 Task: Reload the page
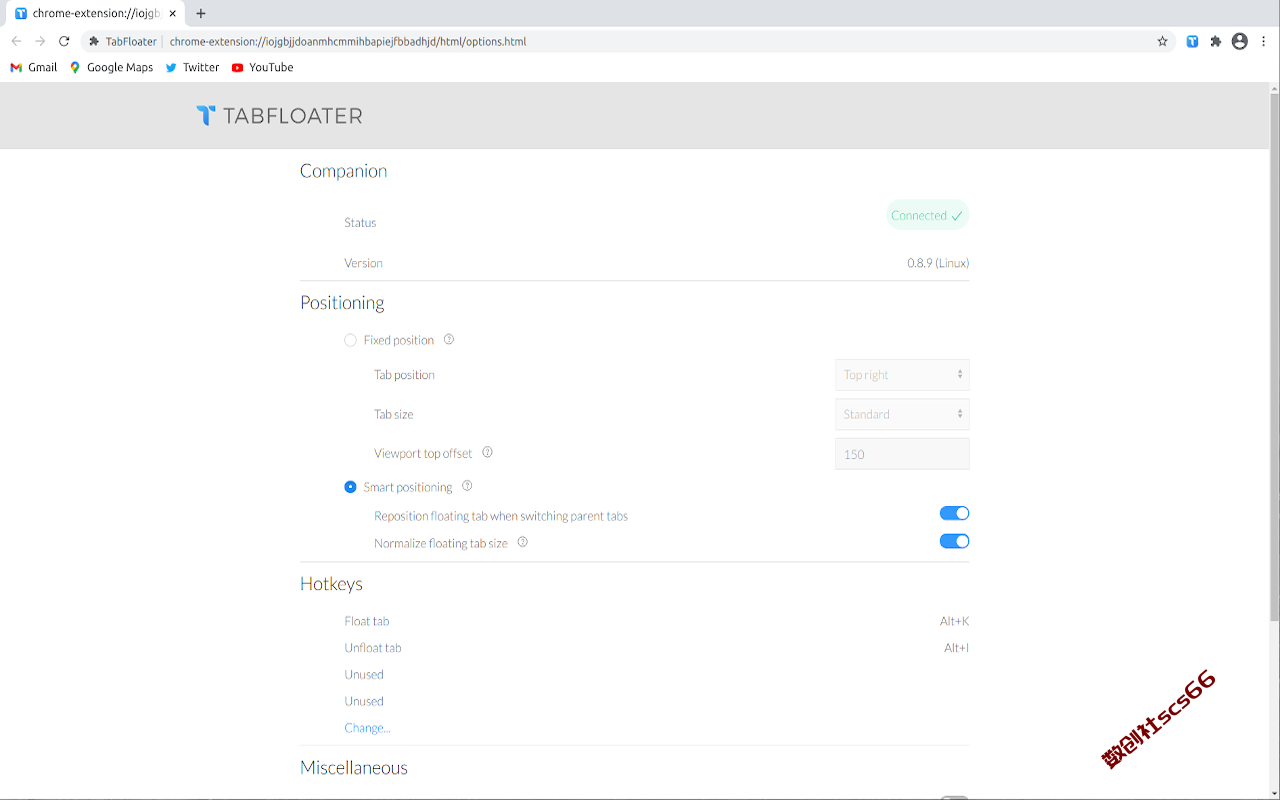coord(64,41)
